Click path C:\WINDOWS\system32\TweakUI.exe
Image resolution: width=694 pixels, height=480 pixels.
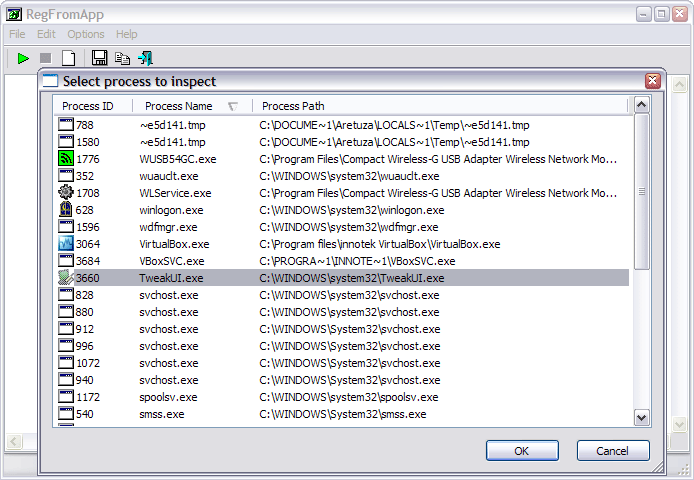[352, 278]
